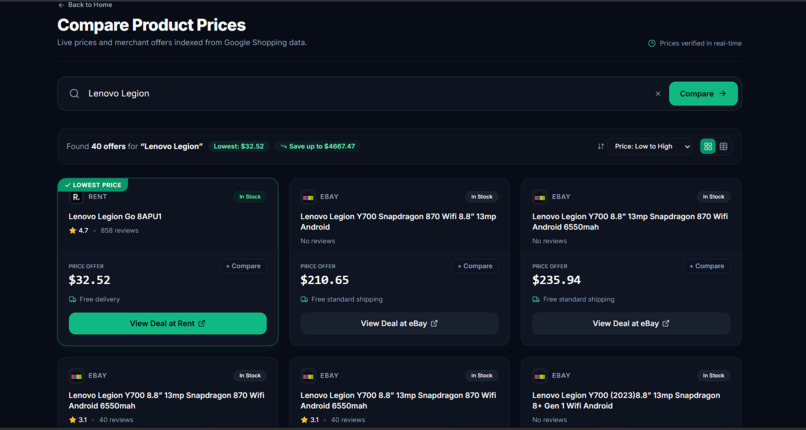Click the $235.94 price text

[557, 280]
